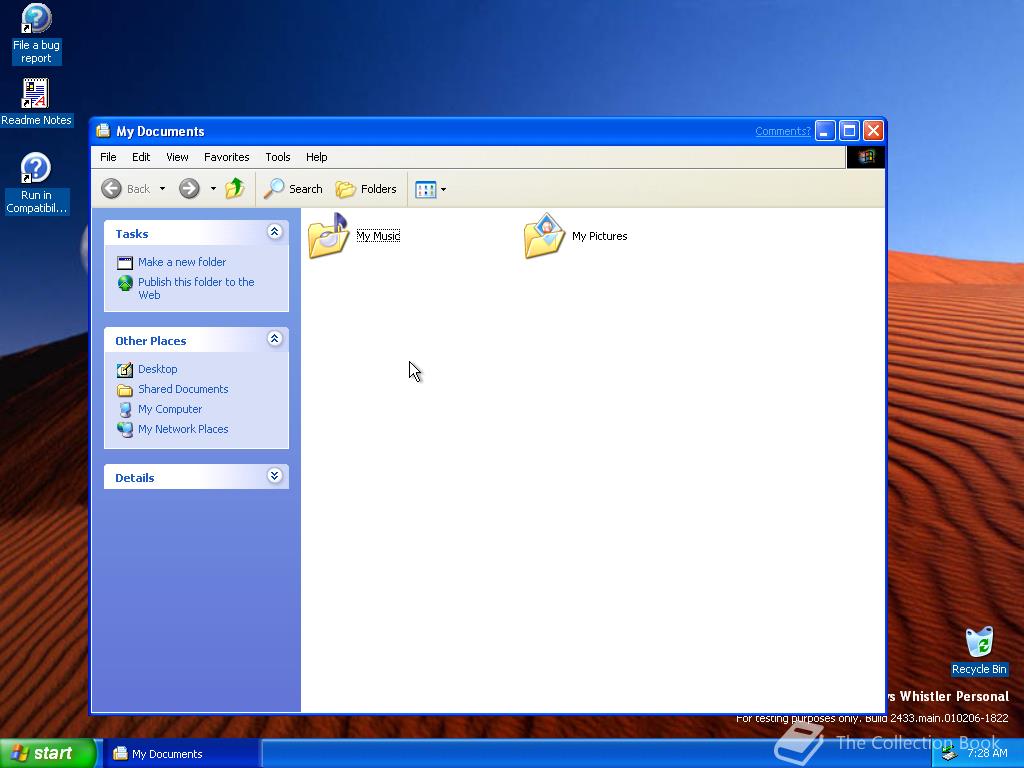This screenshot has width=1024, height=768.
Task: Open the Help menu
Action: tap(317, 157)
